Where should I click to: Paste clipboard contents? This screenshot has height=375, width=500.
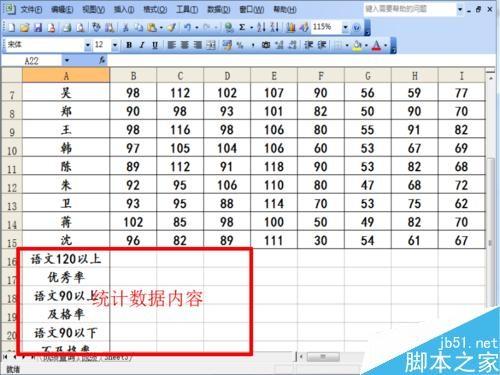pyautogui.click(x=152, y=27)
